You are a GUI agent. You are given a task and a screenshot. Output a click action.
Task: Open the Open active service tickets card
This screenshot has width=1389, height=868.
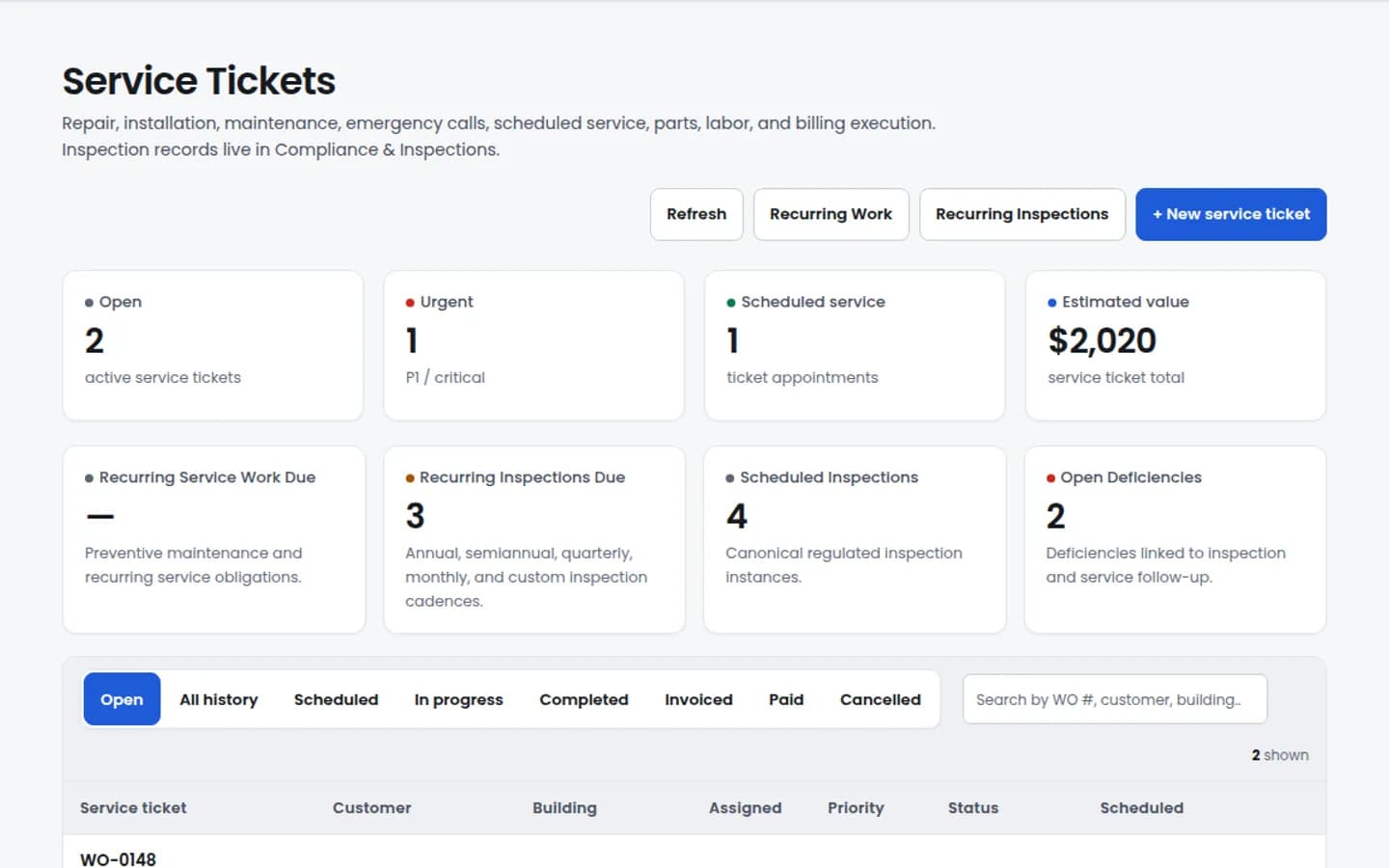212,345
